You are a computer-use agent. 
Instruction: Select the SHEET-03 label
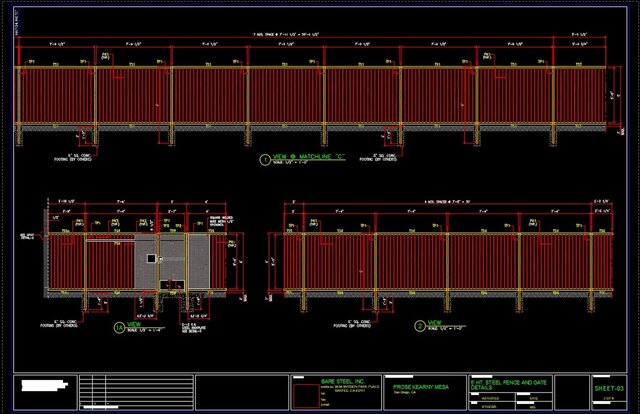(609, 387)
